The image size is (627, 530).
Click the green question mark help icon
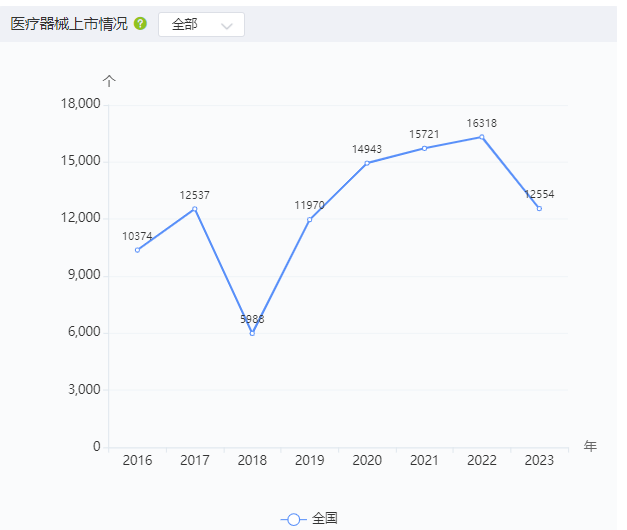coord(140,24)
